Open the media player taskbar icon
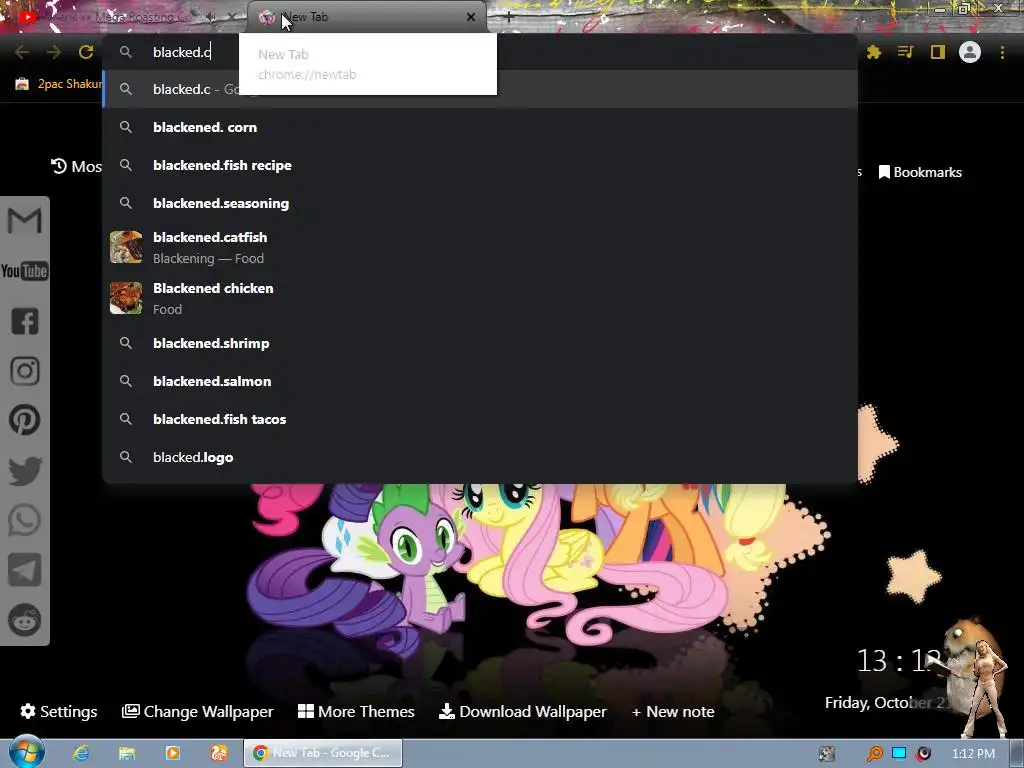1024x768 pixels. pyautogui.click(x=173, y=753)
